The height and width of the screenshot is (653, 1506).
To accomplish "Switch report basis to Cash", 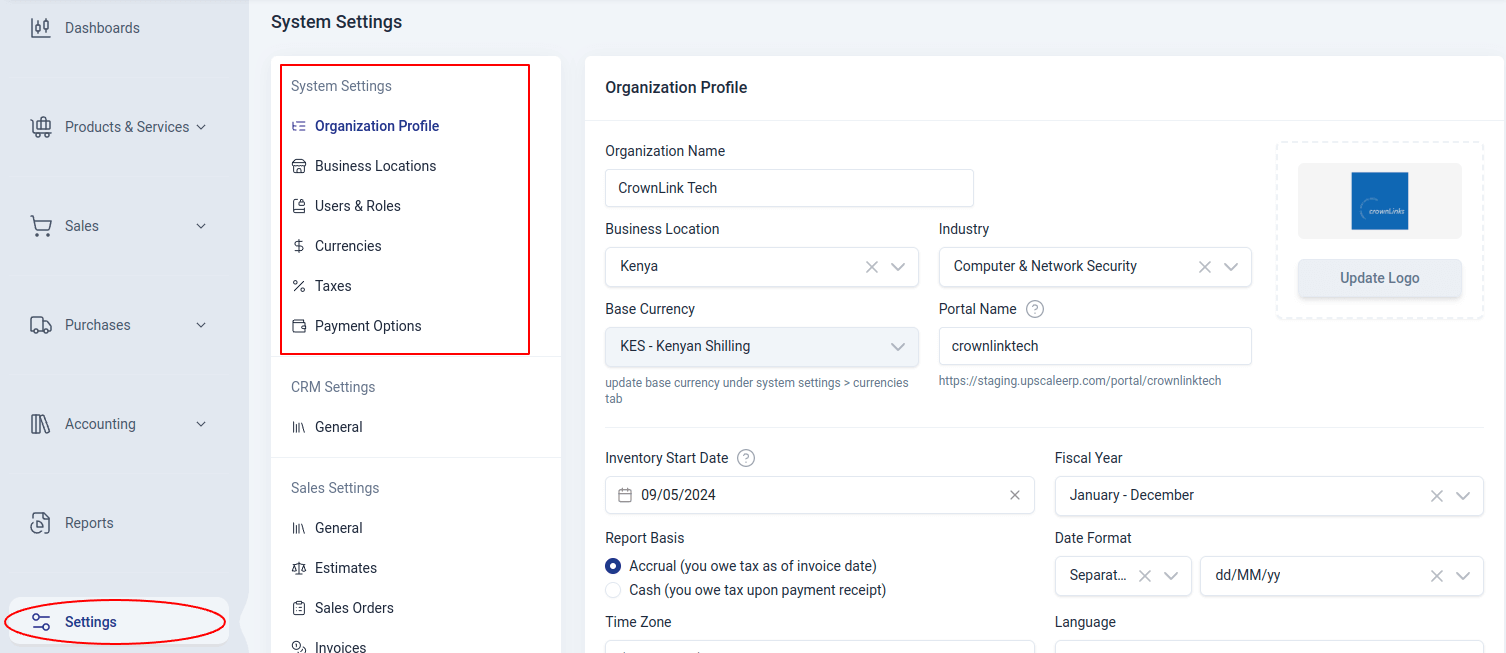I will pos(612,589).
